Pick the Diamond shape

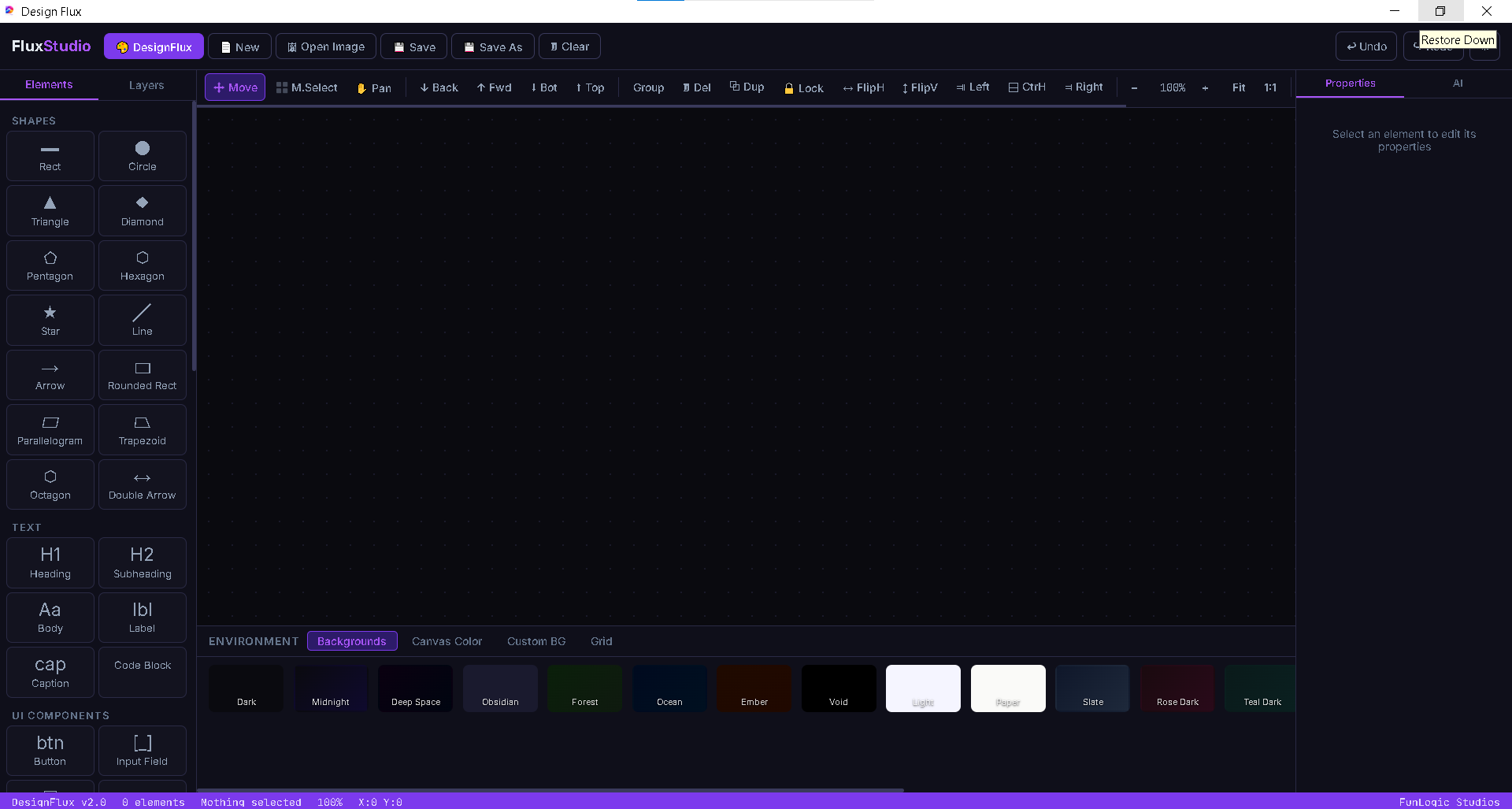142,211
